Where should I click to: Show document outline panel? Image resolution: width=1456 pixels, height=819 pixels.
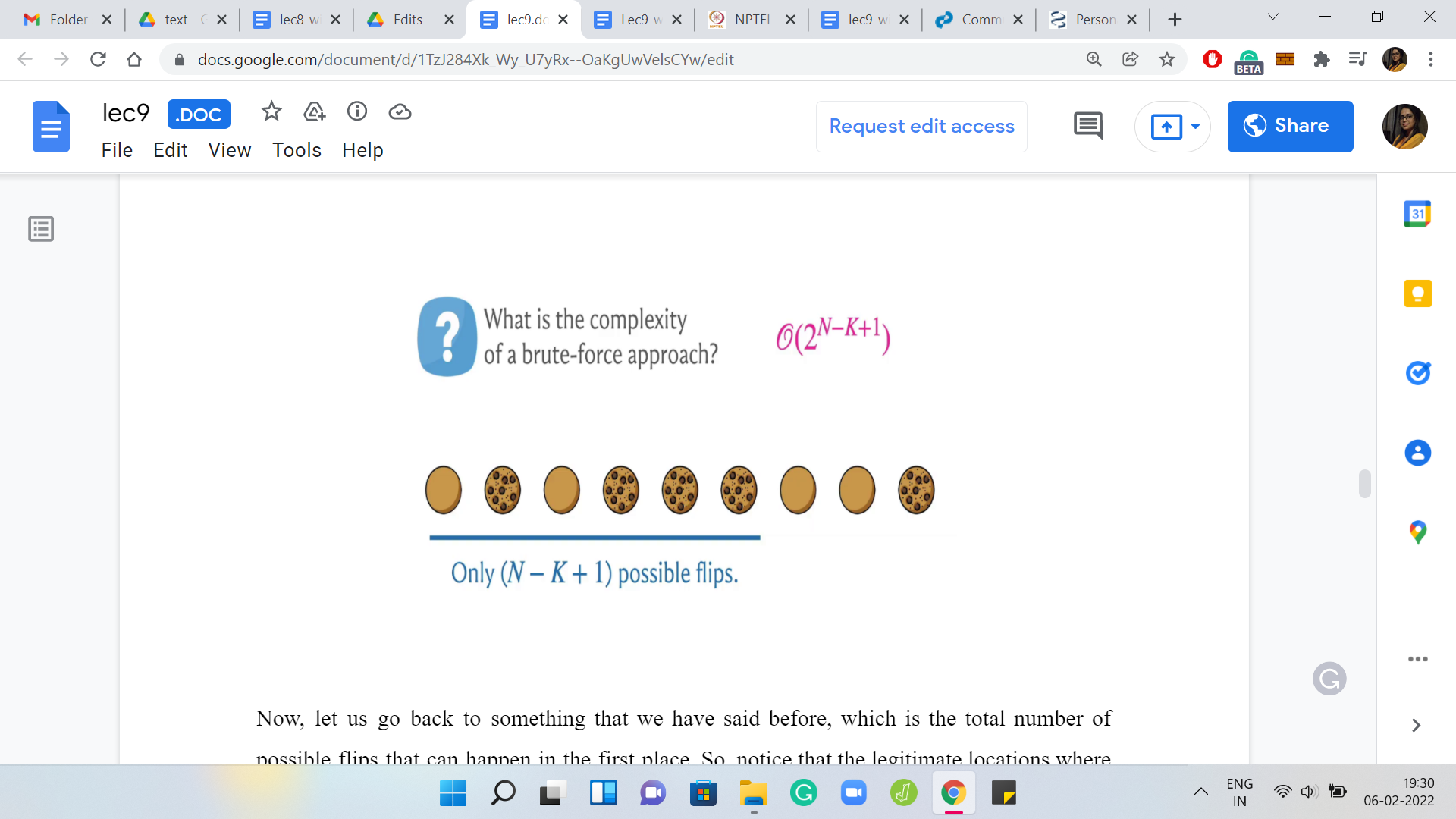[x=41, y=228]
